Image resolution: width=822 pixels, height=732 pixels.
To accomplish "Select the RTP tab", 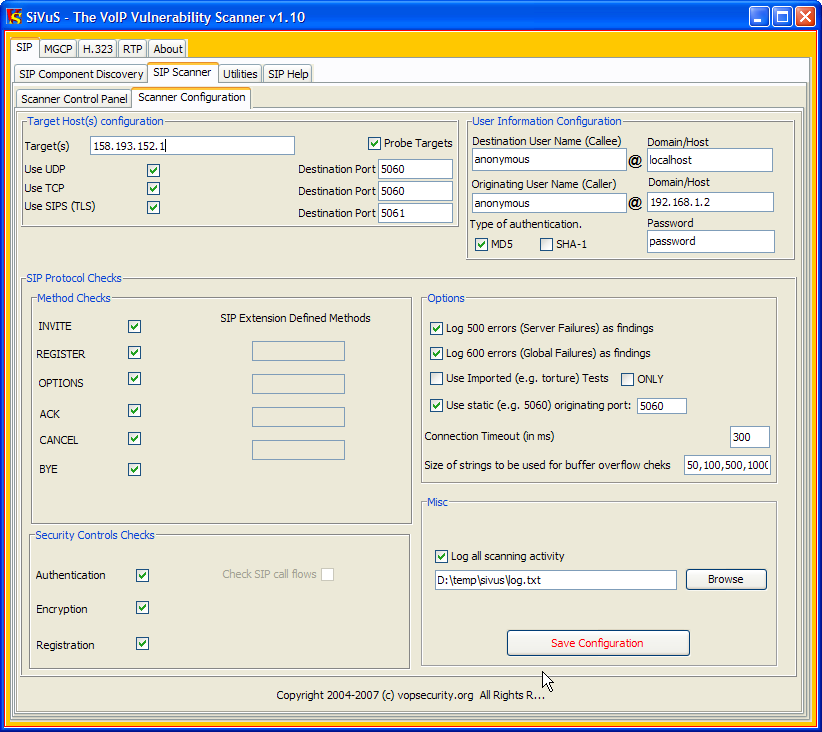I will [133, 49].
